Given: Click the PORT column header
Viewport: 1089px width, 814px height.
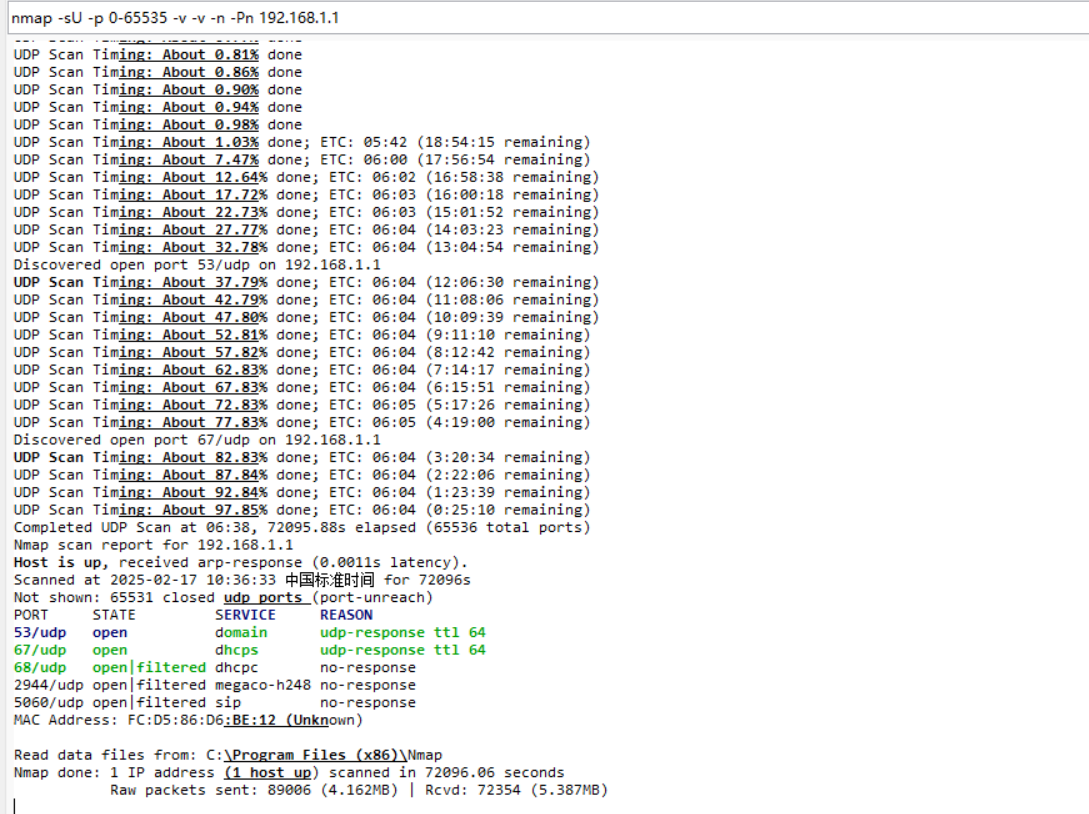Looking at the screenshot, I should 31,615.
